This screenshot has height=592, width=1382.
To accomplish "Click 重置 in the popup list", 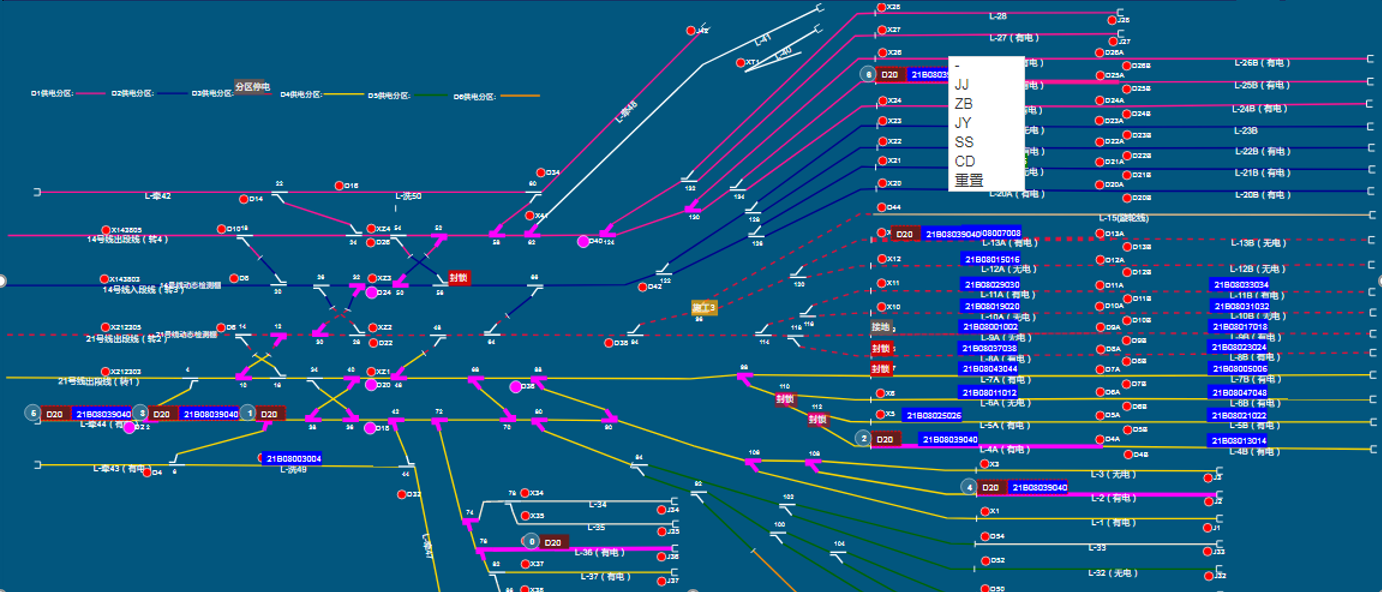I will [x=969, y=181].
